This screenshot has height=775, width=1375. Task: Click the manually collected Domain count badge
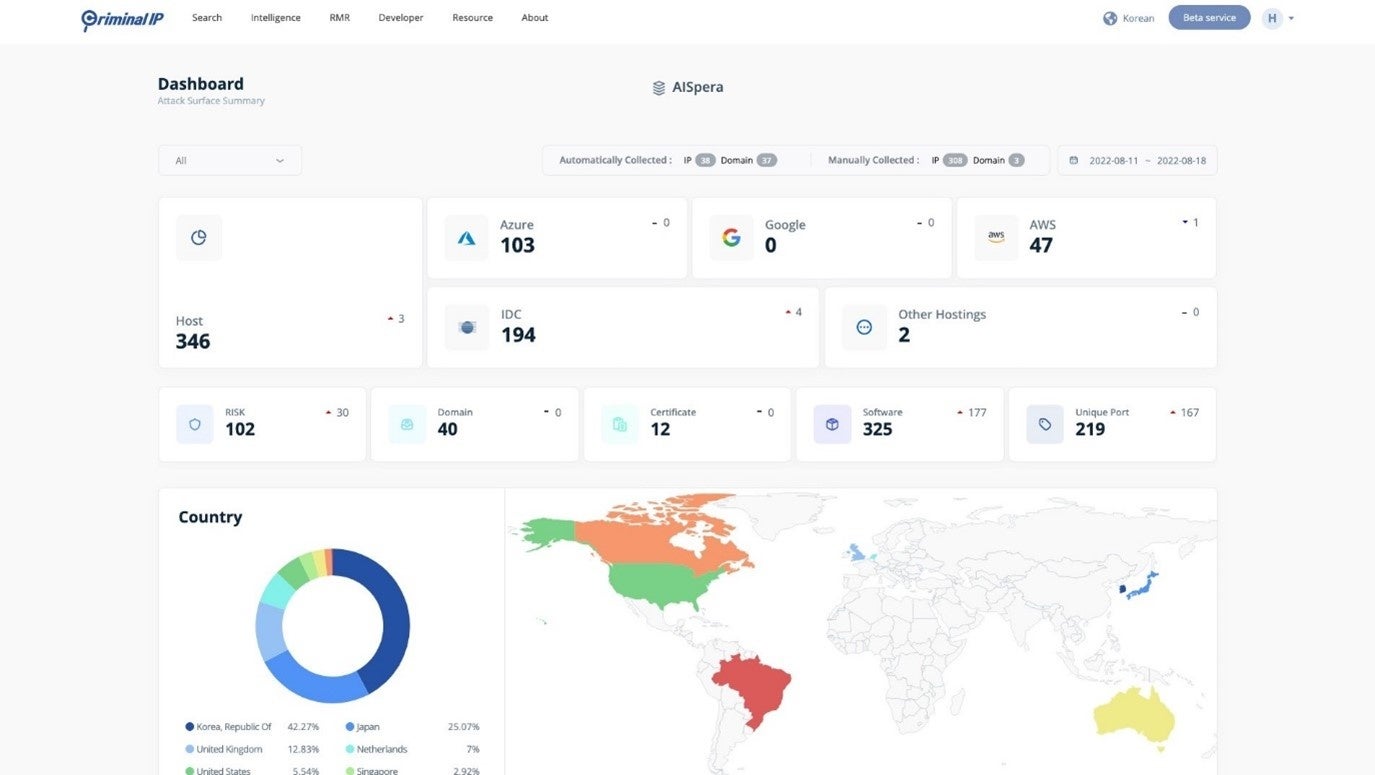[x=1016, y=160]
